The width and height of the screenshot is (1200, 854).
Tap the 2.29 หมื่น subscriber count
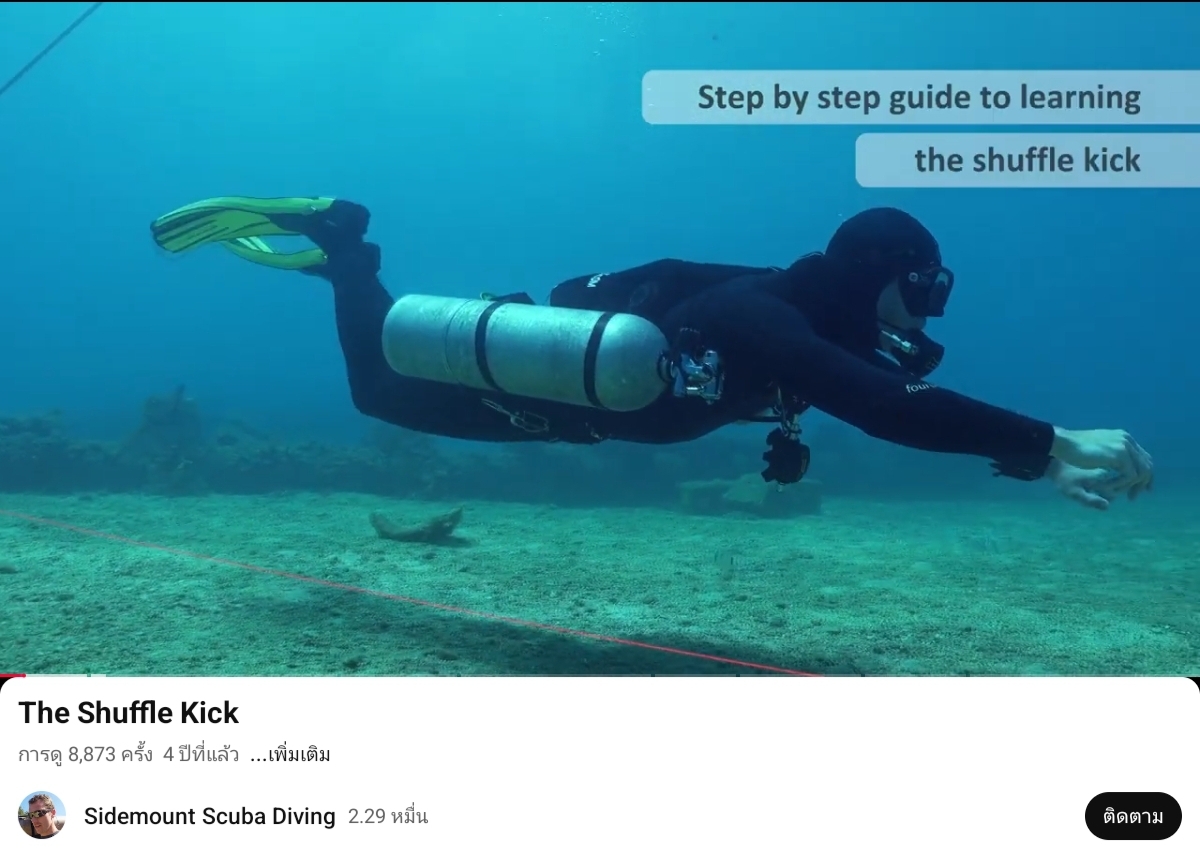pos(388,816)
